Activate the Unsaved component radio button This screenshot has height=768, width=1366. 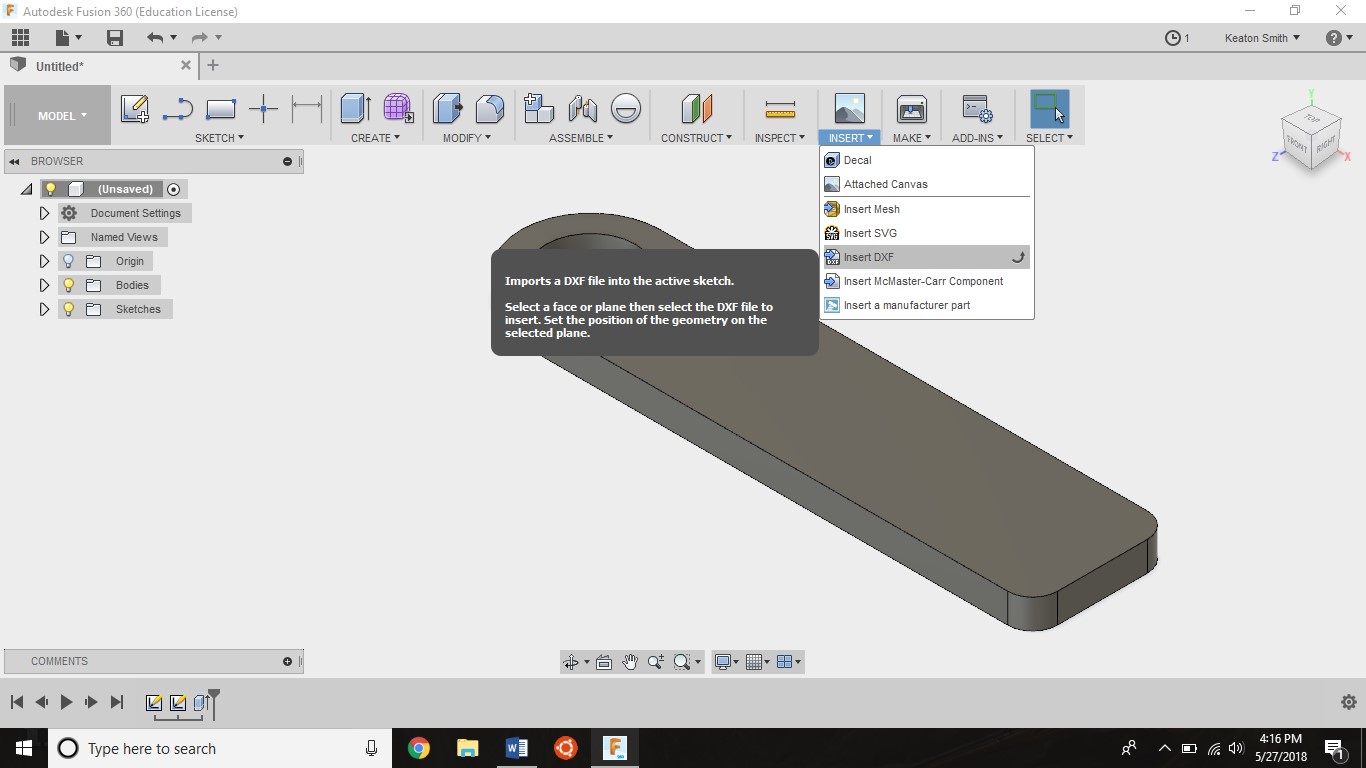(174, 189)
